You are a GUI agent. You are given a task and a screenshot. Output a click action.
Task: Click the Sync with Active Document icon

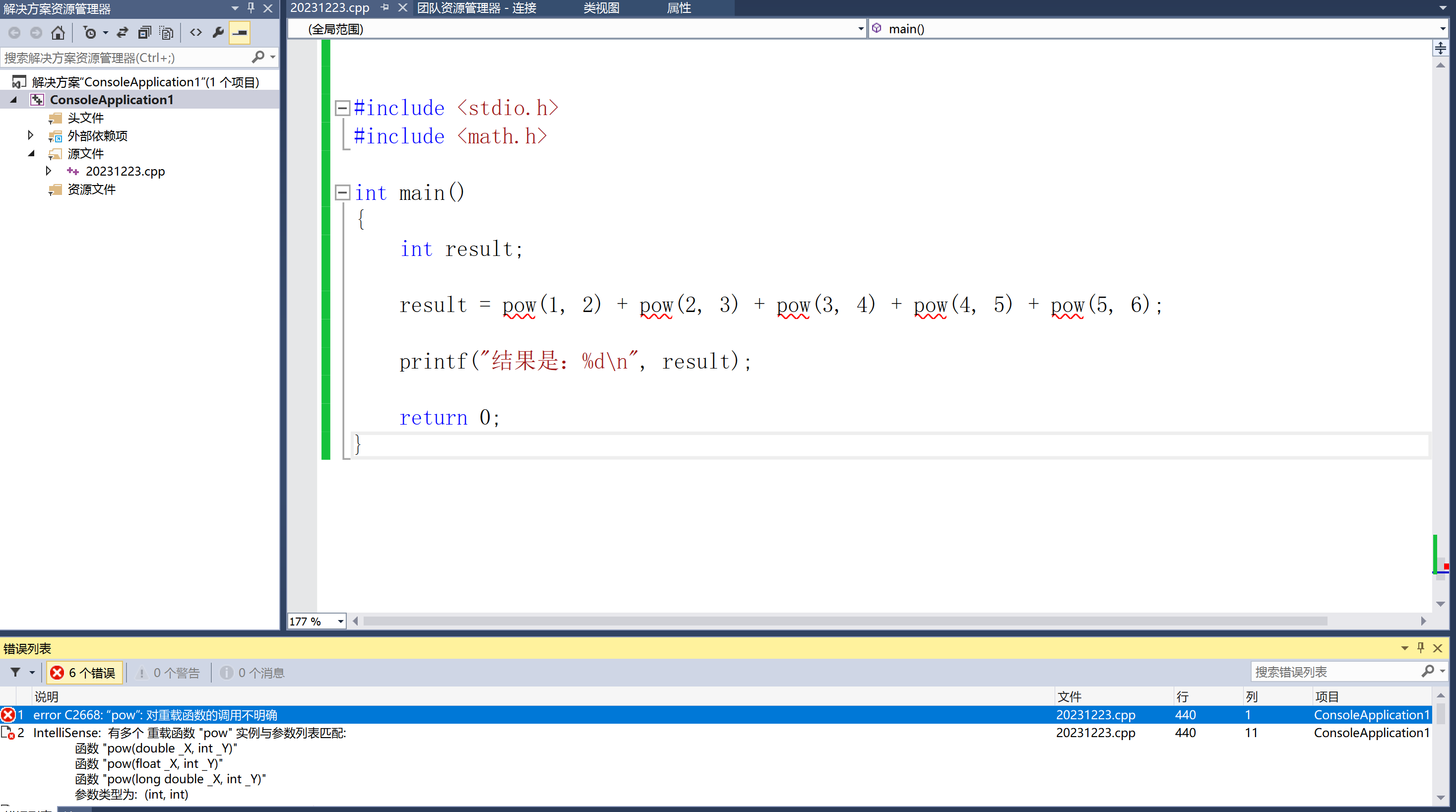(122, 33)
